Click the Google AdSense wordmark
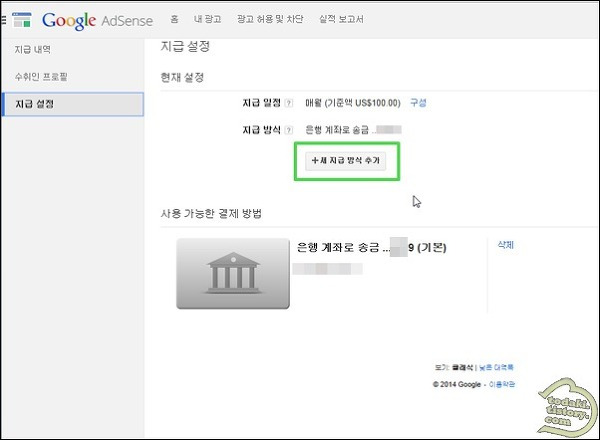Viewport: 600px width, 440px height. (97, 20)
